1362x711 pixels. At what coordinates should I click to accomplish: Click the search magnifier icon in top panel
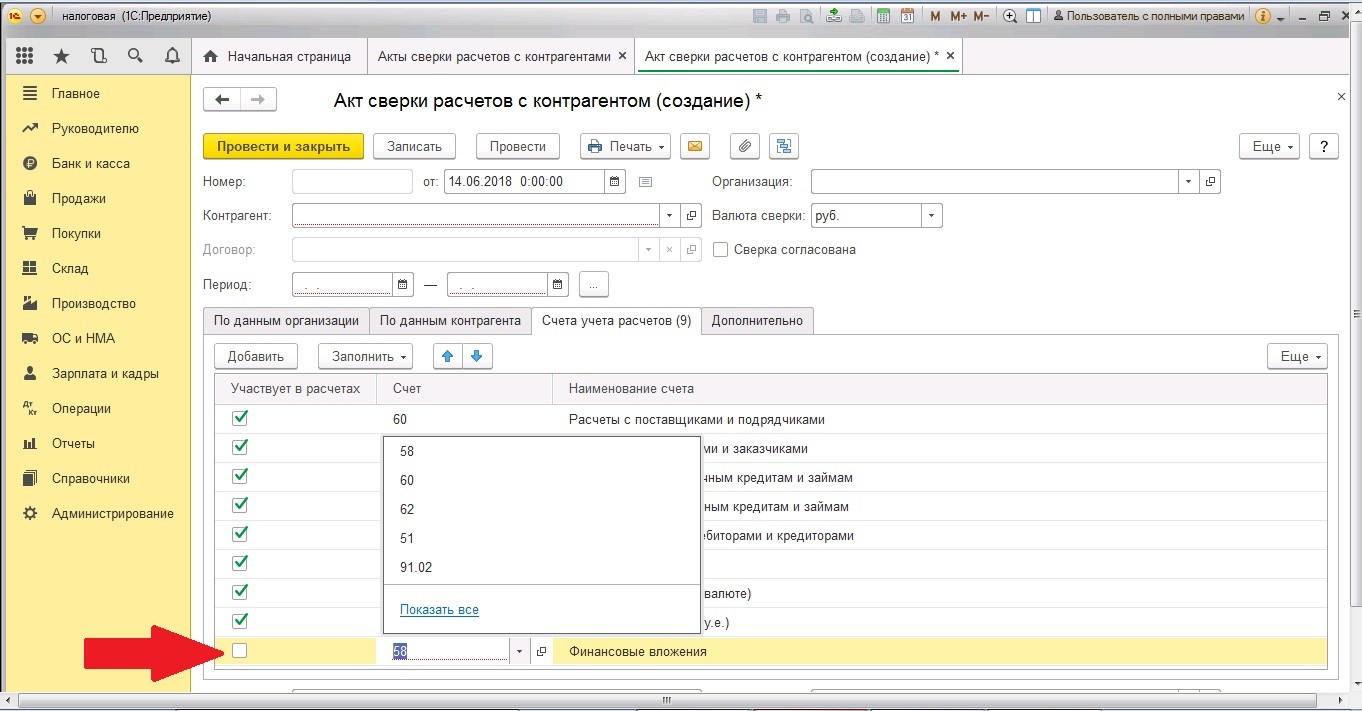(135, 56)
